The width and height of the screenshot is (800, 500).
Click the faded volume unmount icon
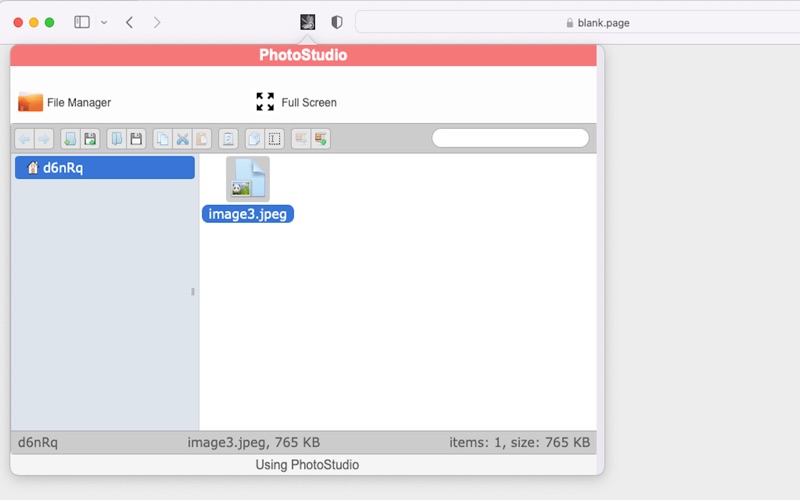pos(301,139)
